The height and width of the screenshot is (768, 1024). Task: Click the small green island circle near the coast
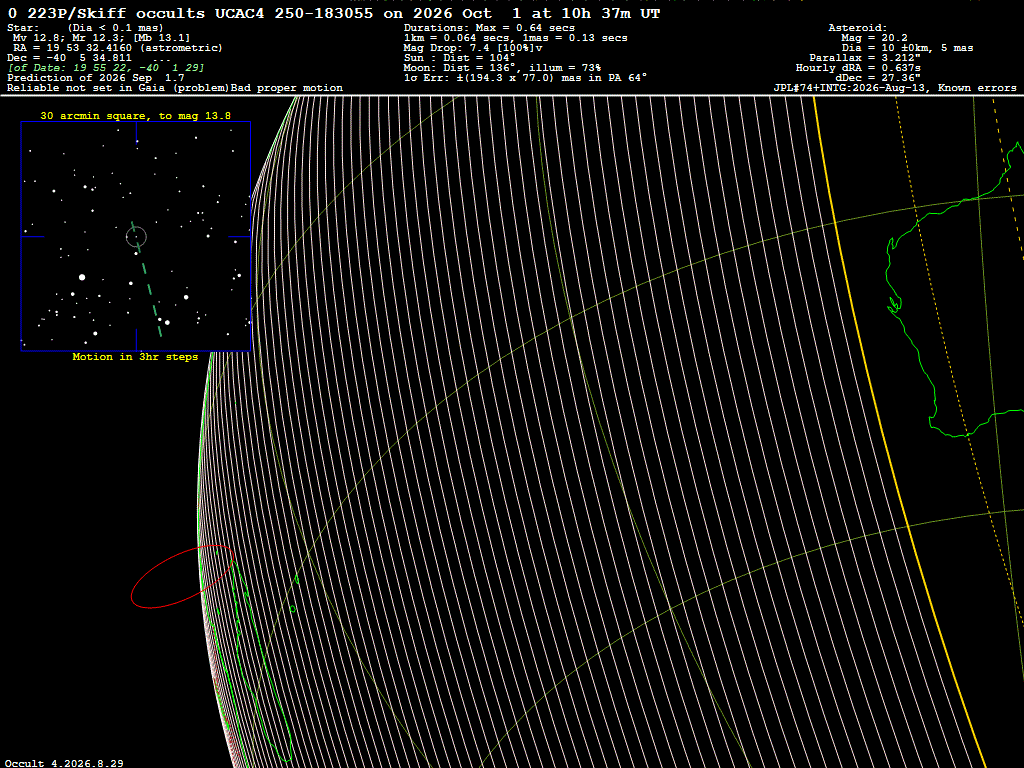pyautogui.click(x=293, y=609)
